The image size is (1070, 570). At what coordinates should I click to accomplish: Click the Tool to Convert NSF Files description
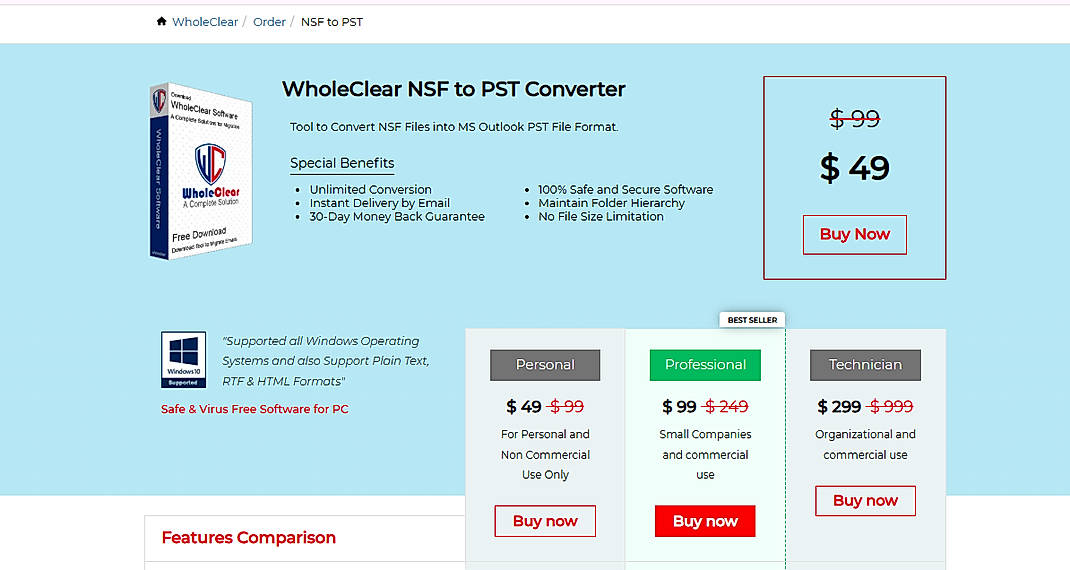click(454, 127)
